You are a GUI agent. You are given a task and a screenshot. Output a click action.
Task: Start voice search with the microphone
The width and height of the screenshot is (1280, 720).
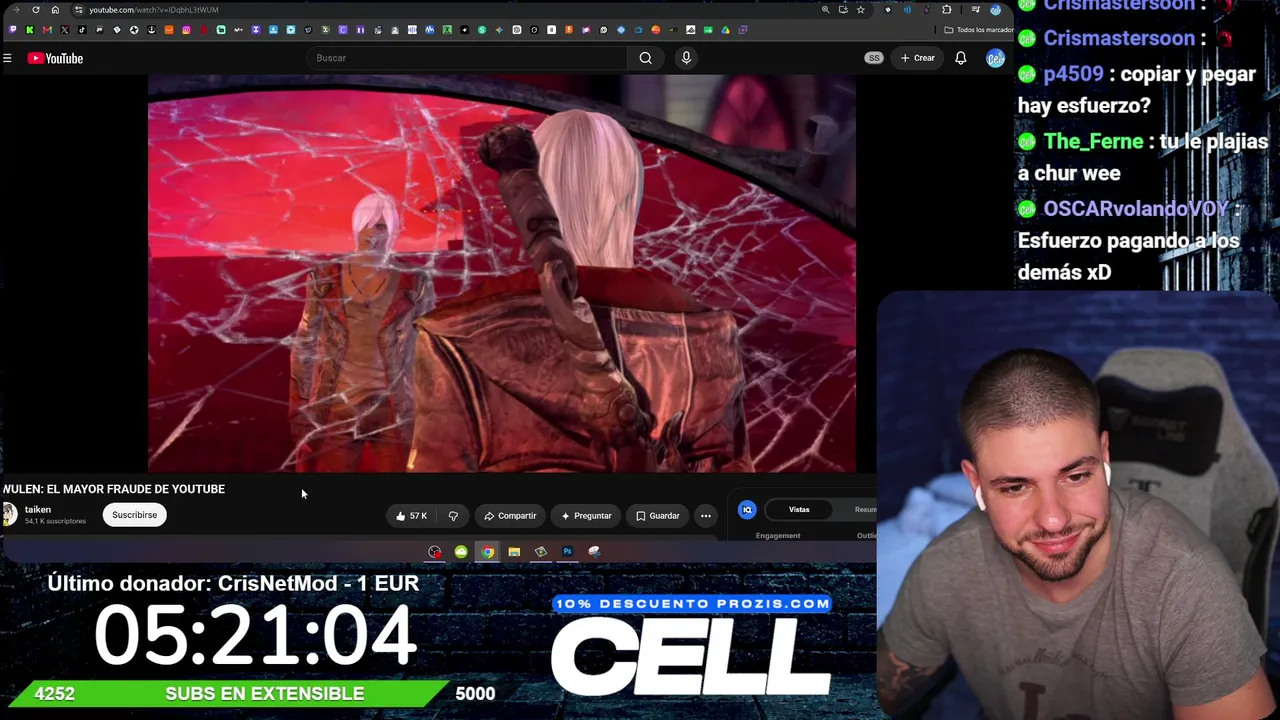686,58
